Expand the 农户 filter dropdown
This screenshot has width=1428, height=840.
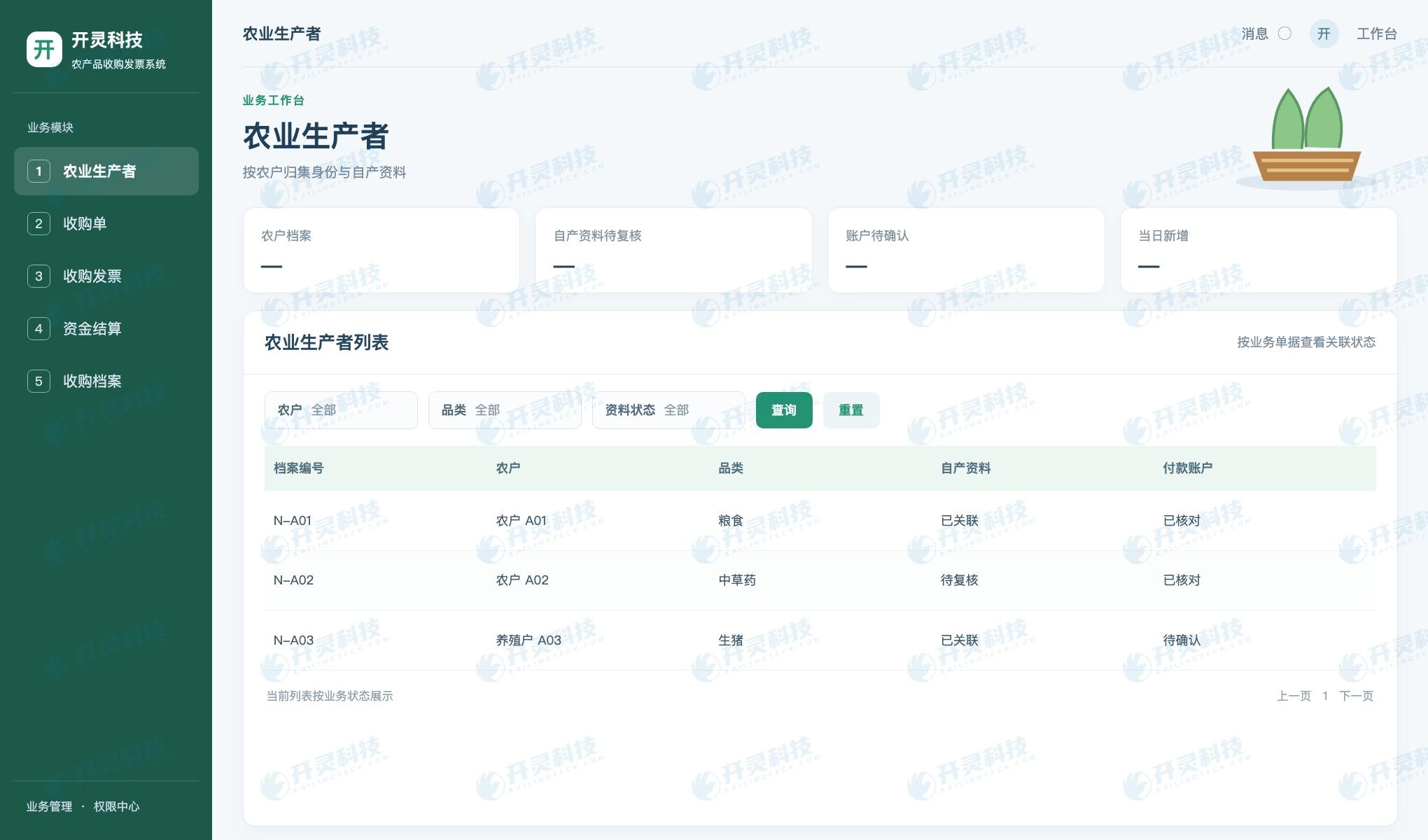[341, 410]
